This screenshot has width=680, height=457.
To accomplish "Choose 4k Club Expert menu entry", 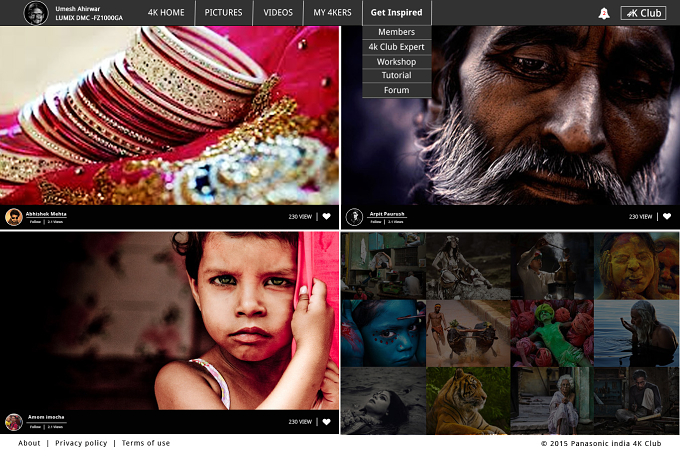I will click(396, 47).
